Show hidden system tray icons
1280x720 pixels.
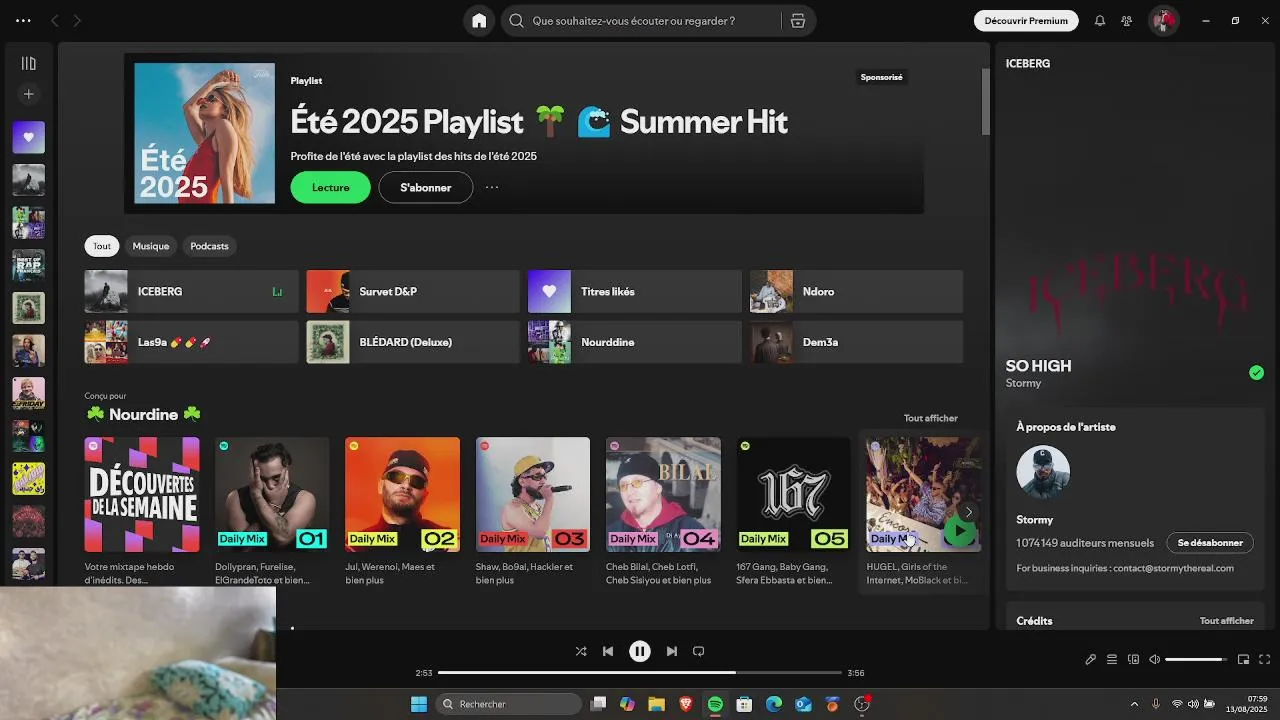click(1134, 704)
